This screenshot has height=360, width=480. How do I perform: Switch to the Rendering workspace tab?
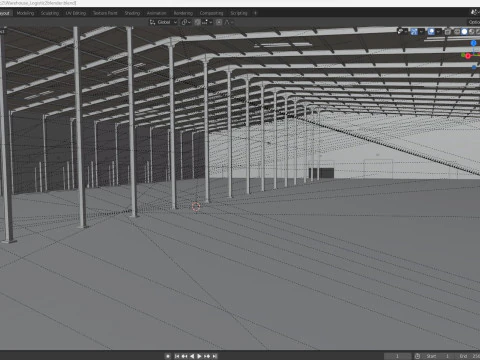point(183,13)
